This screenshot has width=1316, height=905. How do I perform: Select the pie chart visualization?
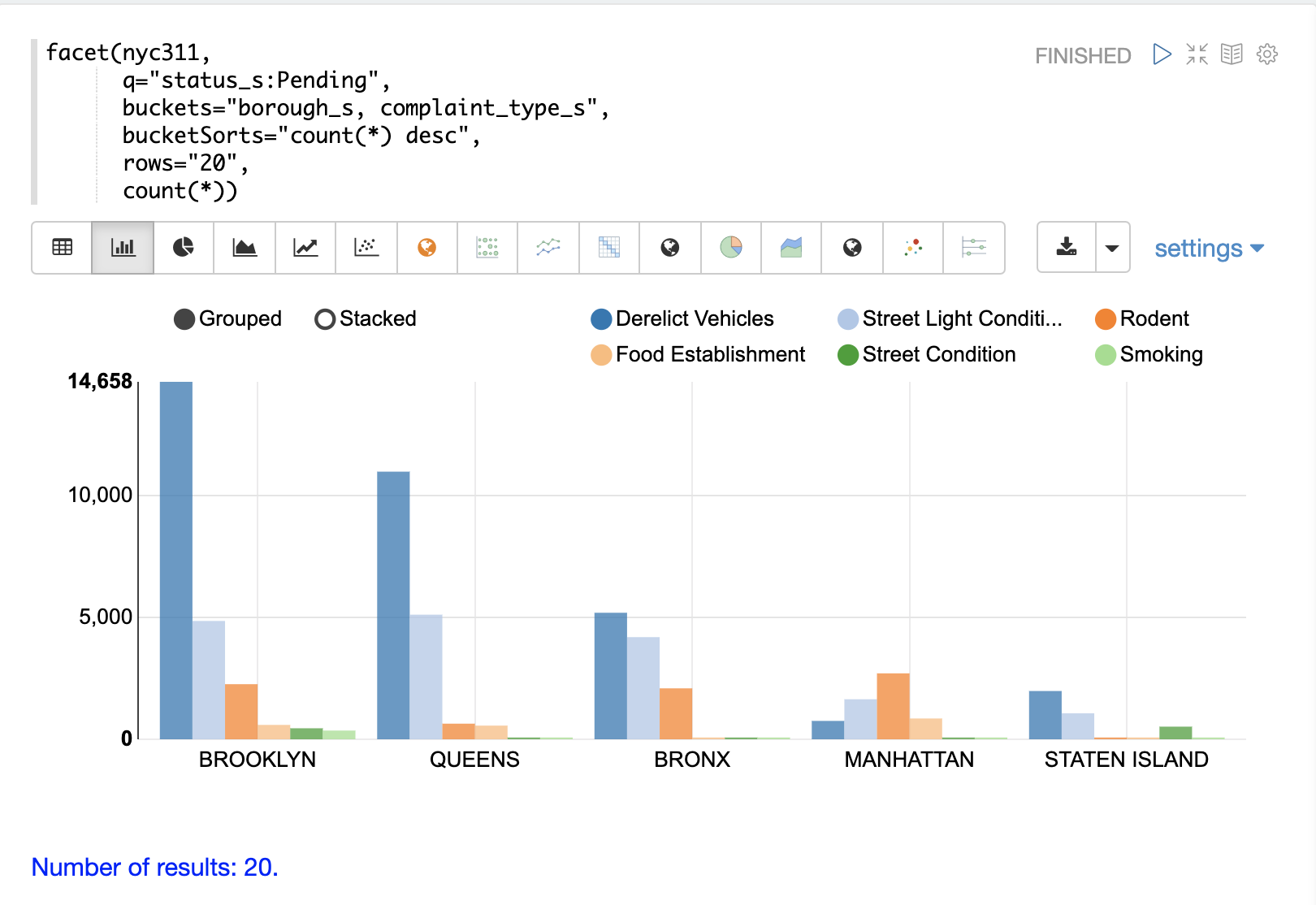184,248
